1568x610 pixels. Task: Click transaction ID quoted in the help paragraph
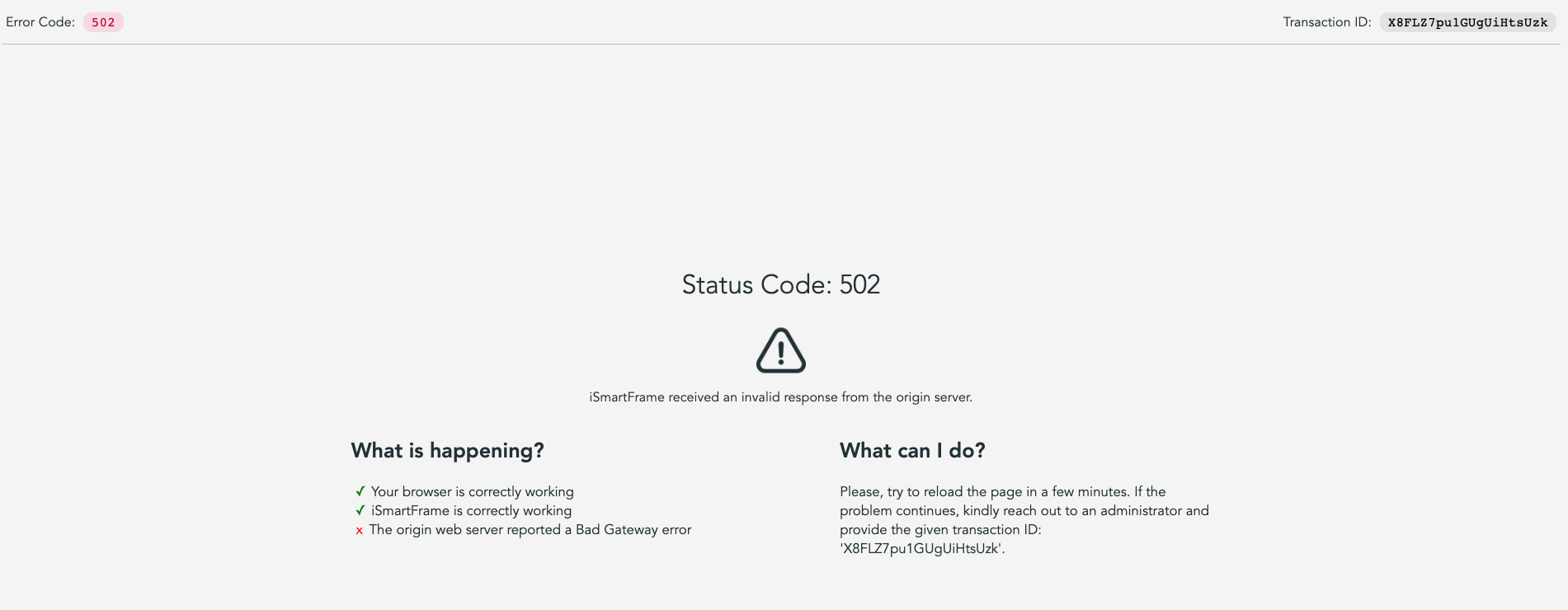click(921, 548)
